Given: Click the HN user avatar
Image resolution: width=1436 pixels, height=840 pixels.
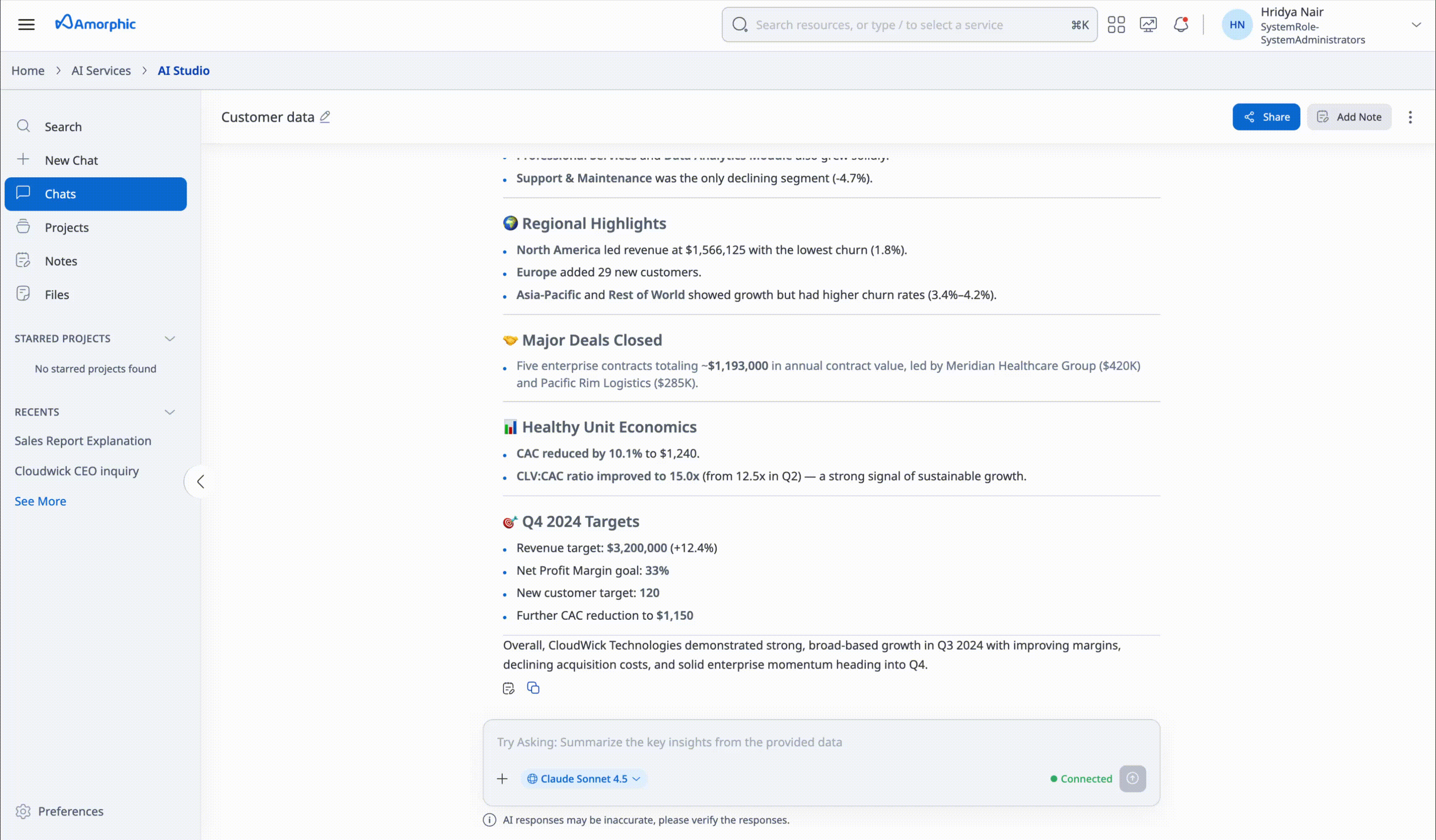Looking at the screenshot, I should (1236, 24).
